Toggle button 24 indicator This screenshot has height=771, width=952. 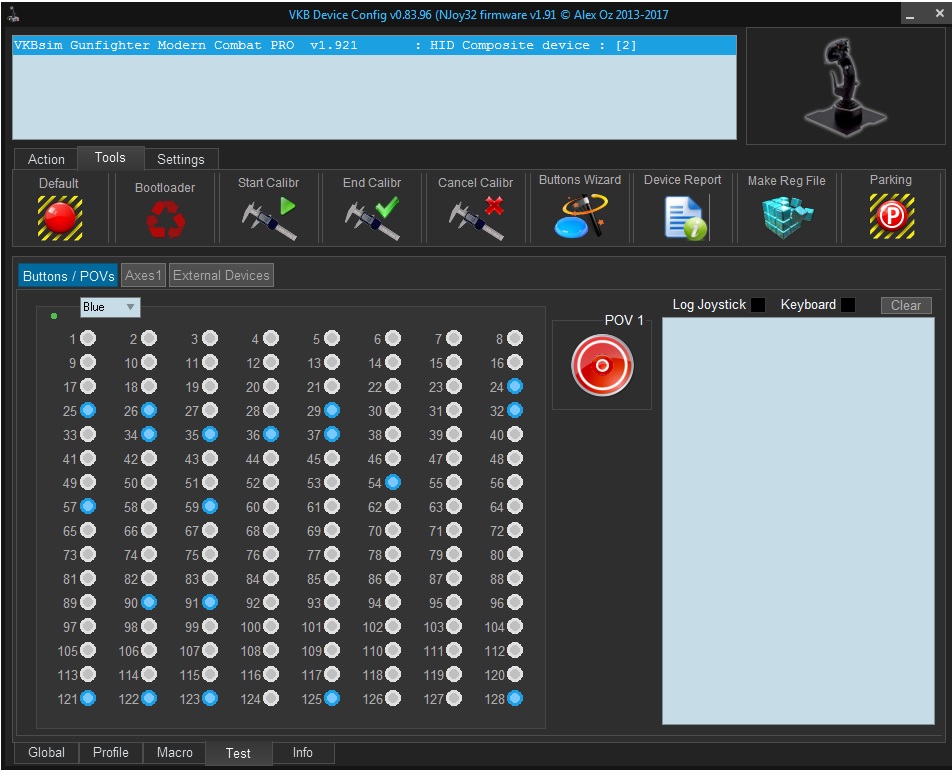514,386
